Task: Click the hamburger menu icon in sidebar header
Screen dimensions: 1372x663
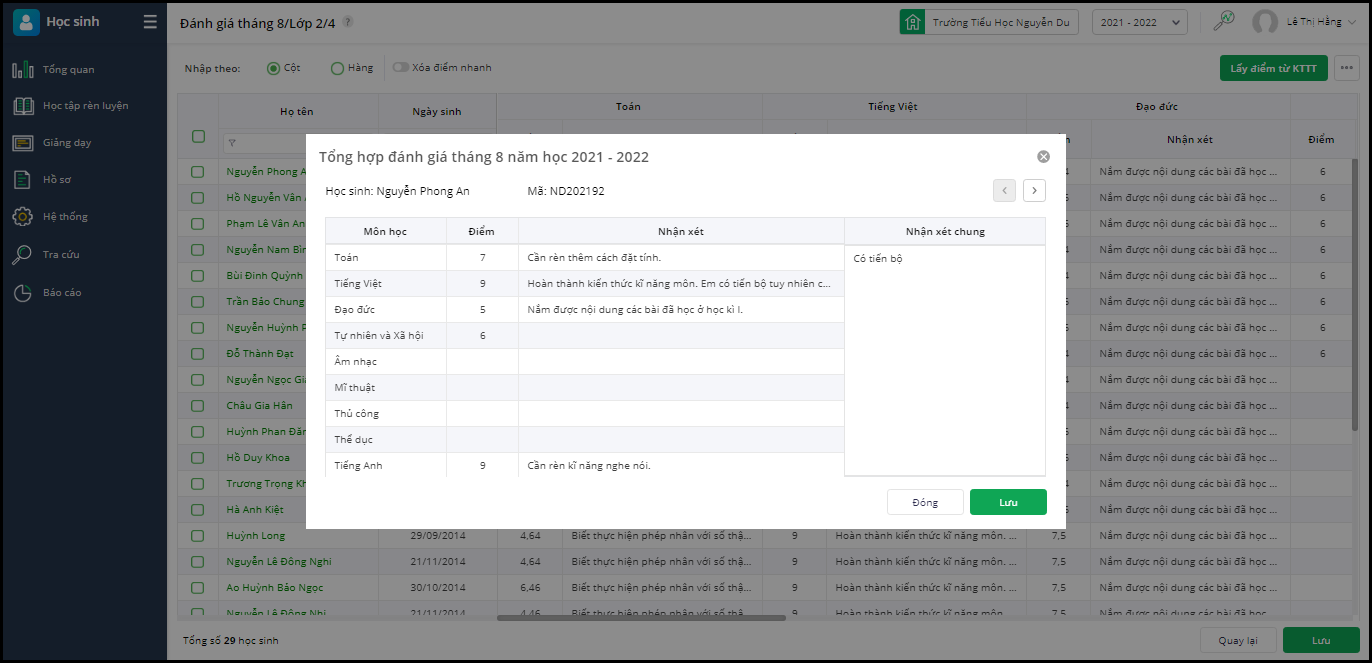Action: pyautogui.click(x=150, y=22)
